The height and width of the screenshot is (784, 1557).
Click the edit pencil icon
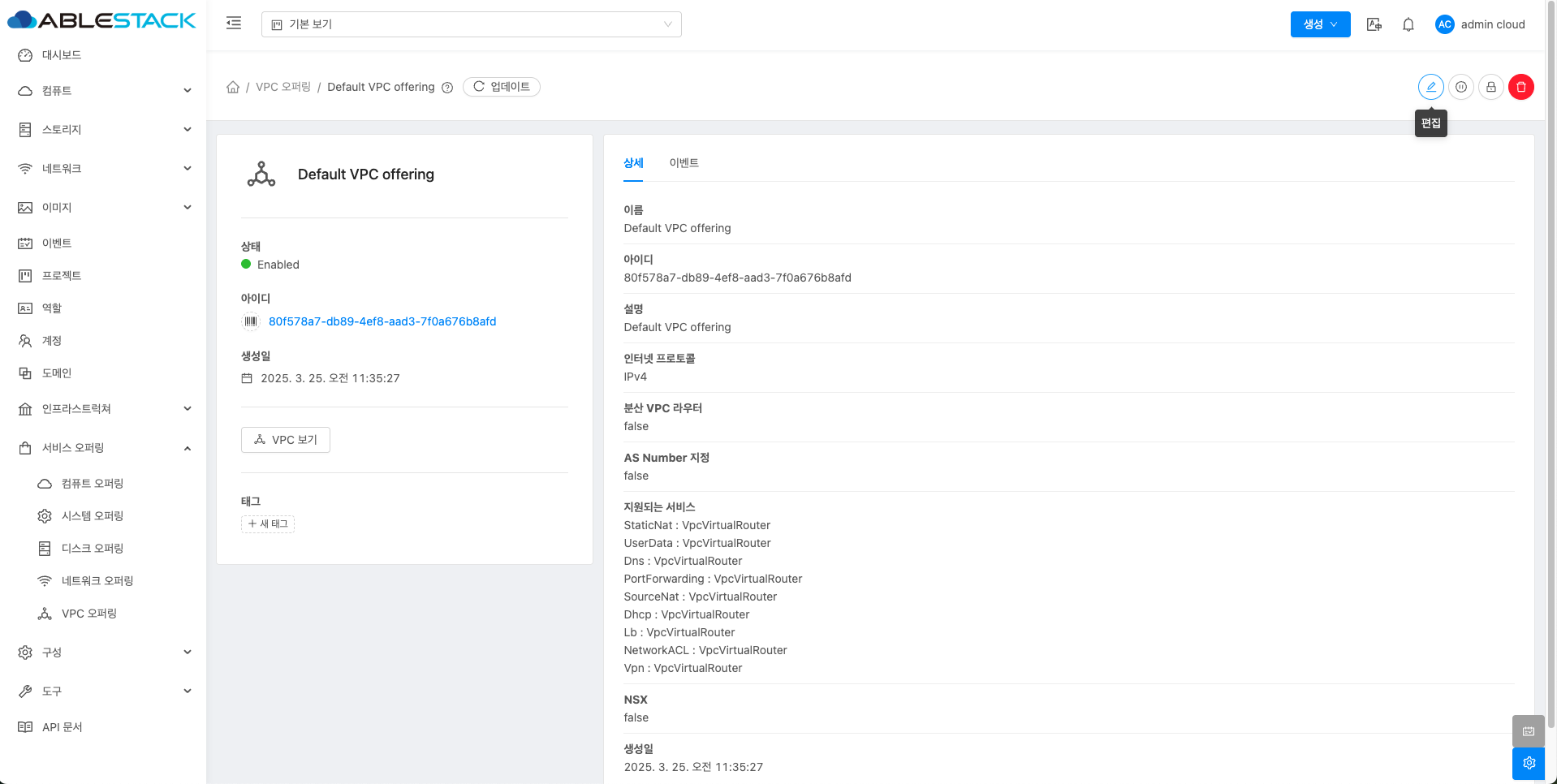(1430, 87)
